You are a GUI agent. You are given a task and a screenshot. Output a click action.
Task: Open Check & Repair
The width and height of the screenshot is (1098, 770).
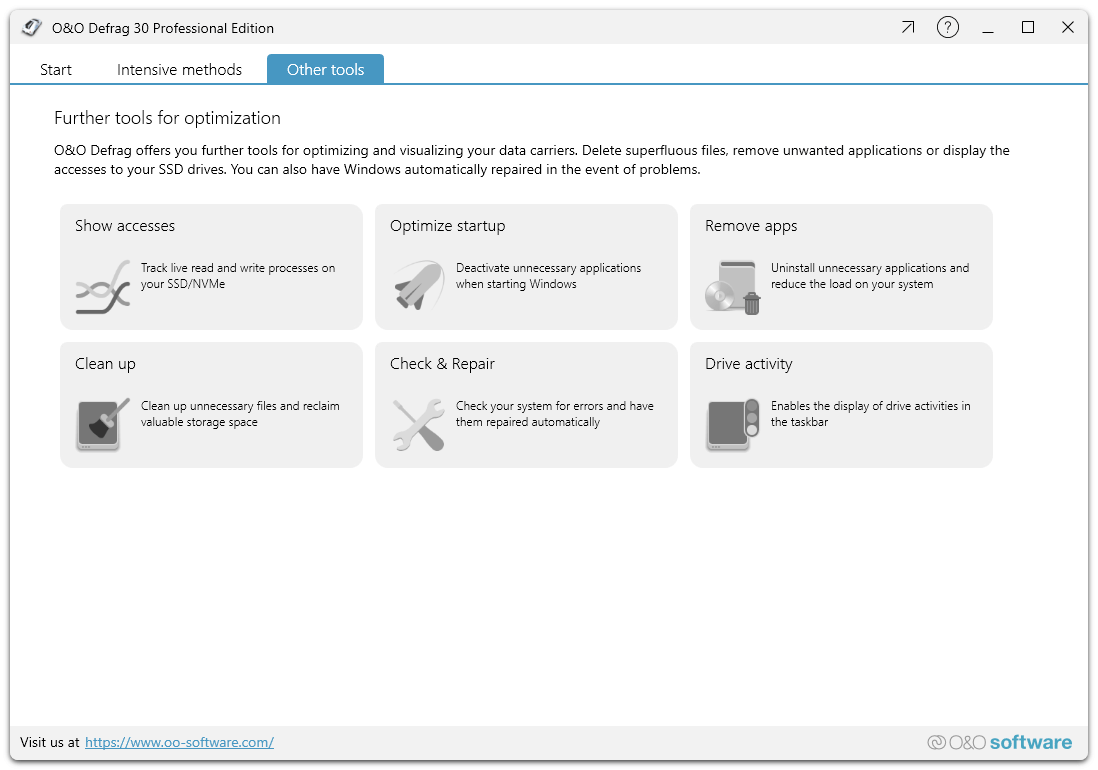coord(525,404)
